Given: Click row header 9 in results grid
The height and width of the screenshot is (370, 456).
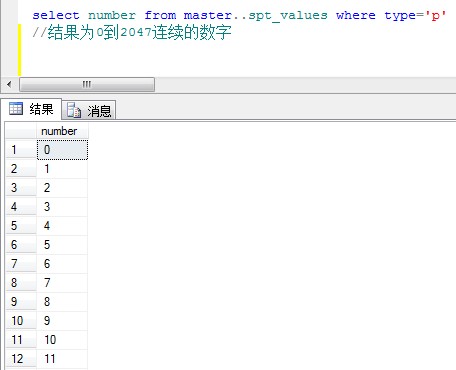Looking at the screenshot, I should click(21, 302).
